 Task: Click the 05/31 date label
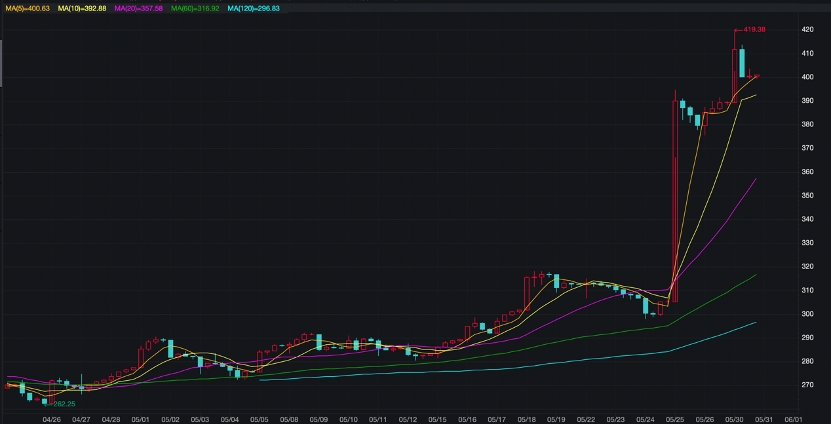(x=764, y=419)
